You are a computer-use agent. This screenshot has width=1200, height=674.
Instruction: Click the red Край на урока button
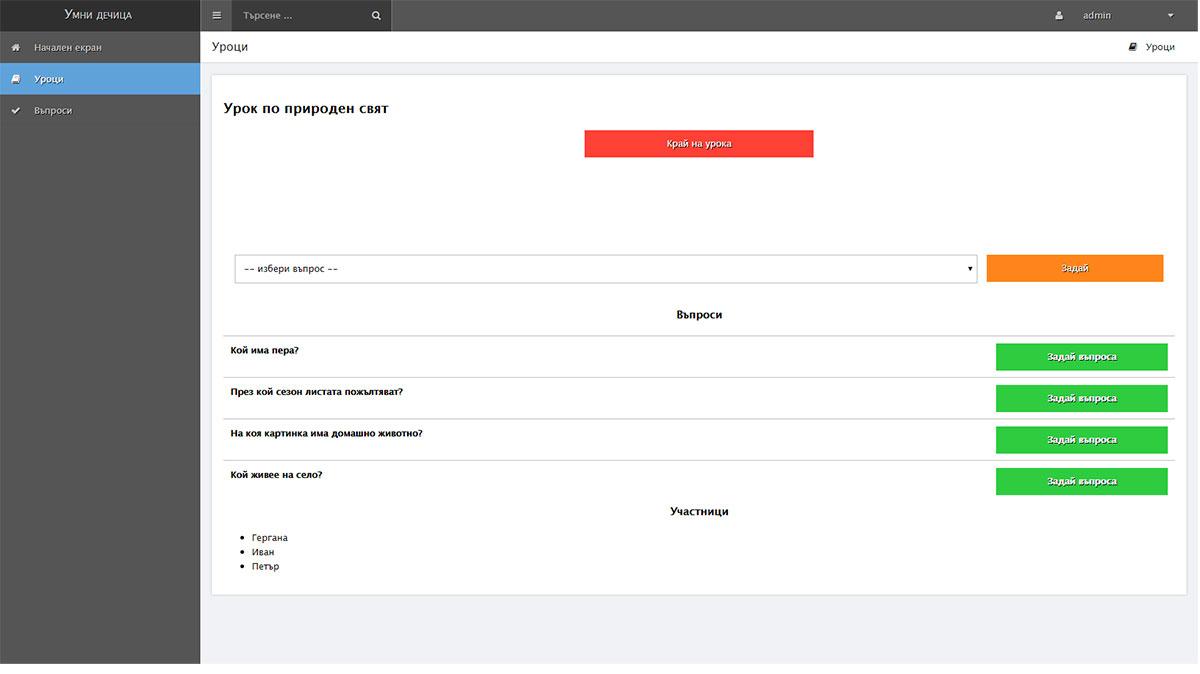pos(699,144)
